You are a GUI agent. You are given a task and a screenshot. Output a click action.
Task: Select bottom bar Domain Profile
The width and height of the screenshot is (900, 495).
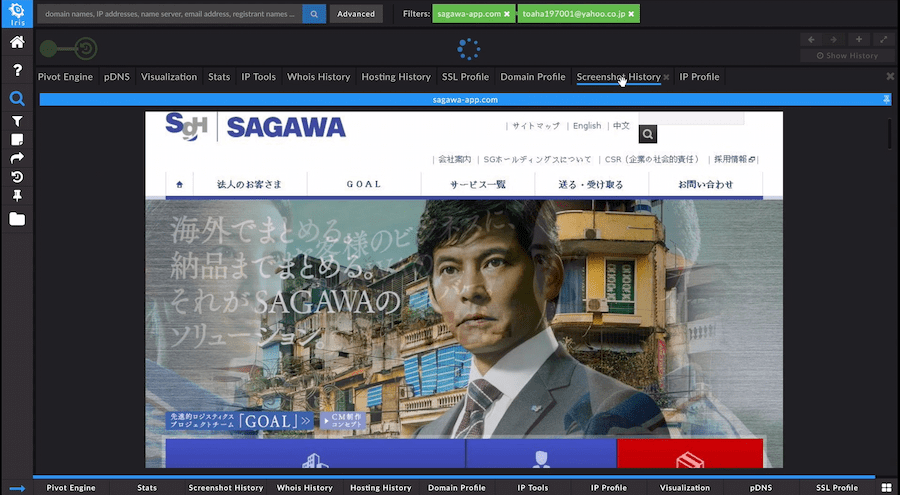point(457,488)
